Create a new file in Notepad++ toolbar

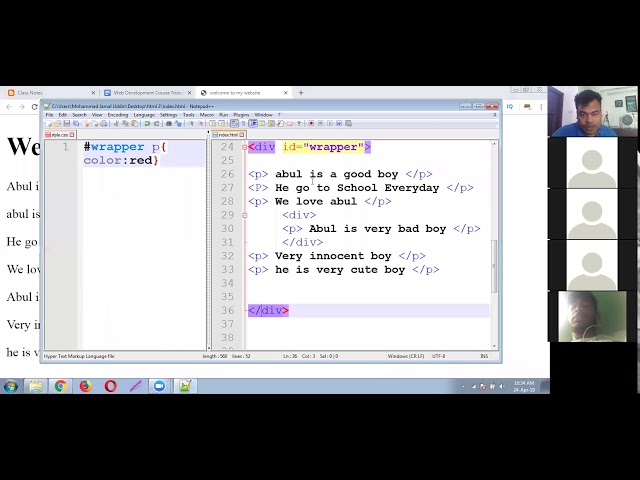pyautogui.click(x=48, y=123)
